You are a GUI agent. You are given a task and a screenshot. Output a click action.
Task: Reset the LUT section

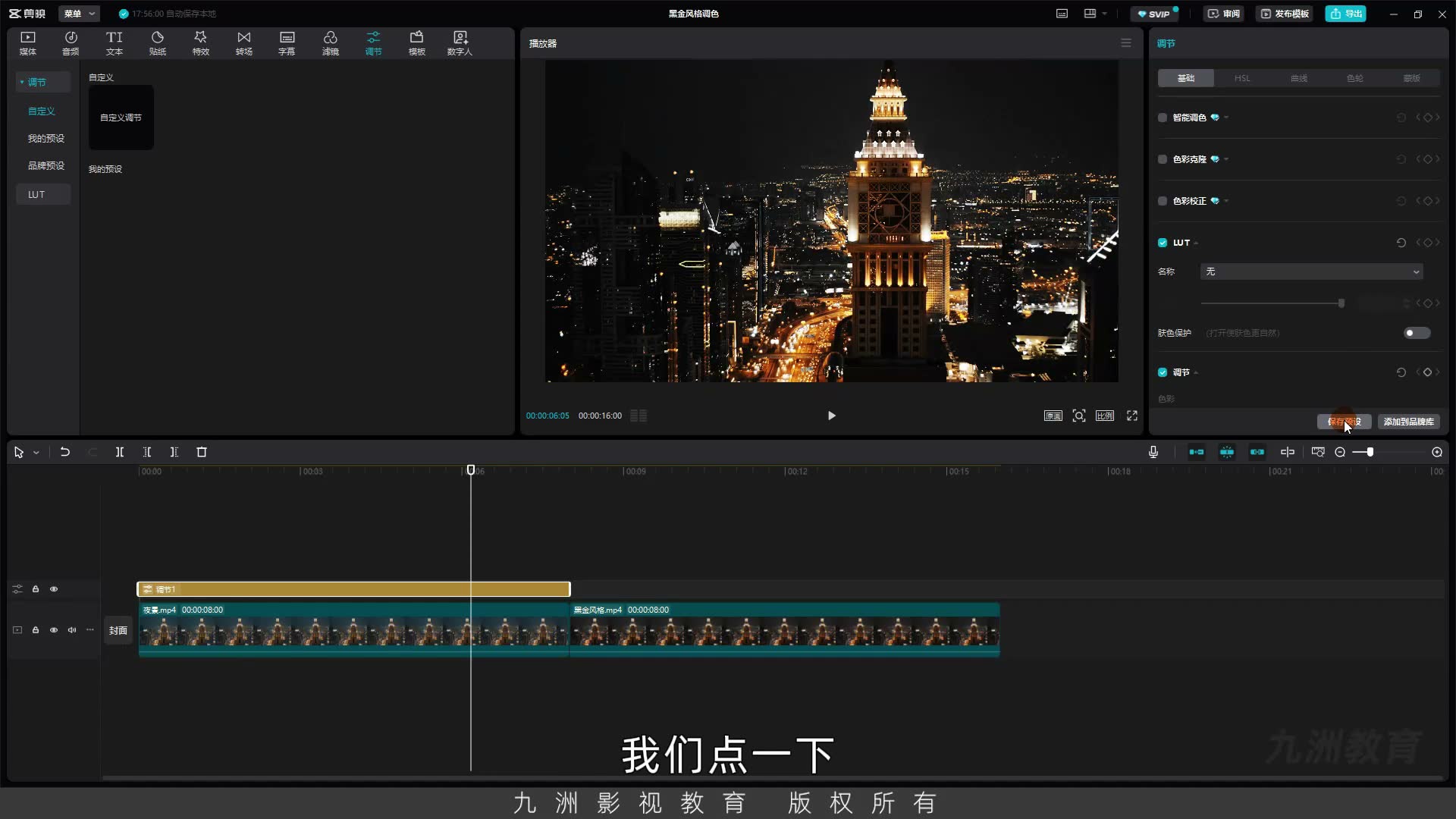pos(1401,243)
